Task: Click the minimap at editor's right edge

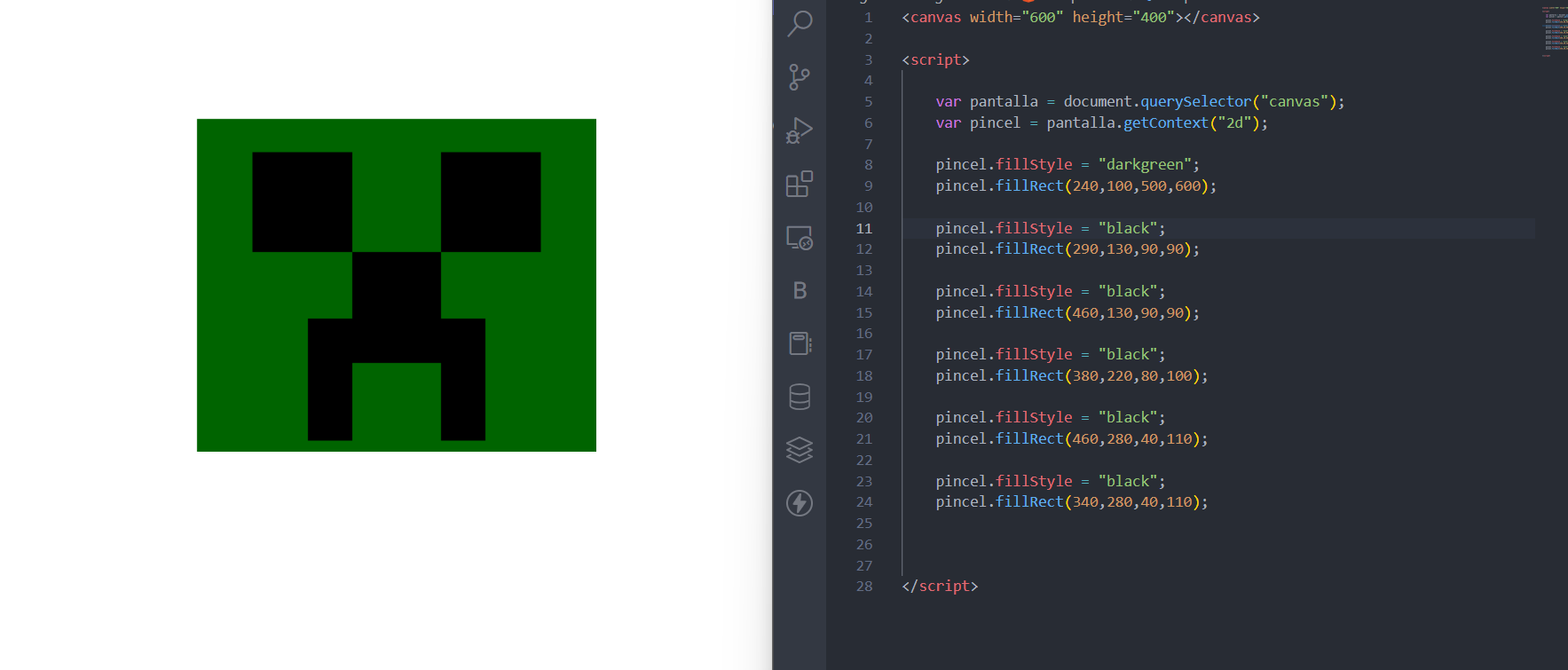Action: pos(1555,31)
